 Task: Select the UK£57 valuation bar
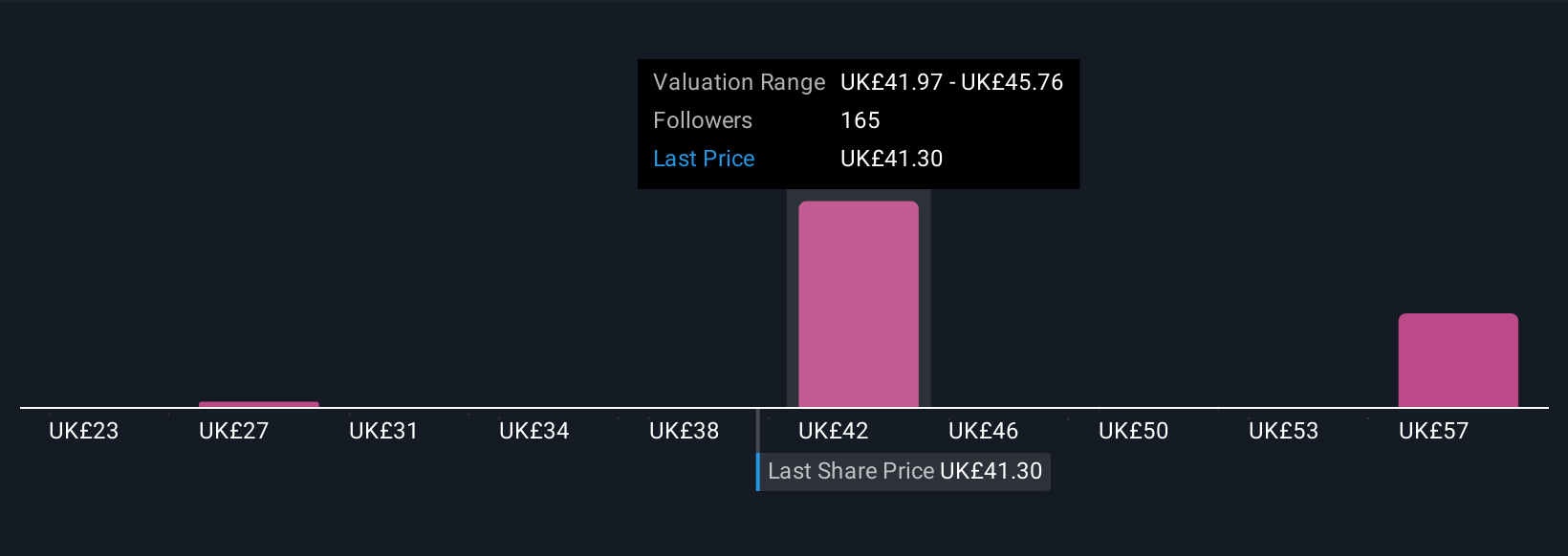1458,360
